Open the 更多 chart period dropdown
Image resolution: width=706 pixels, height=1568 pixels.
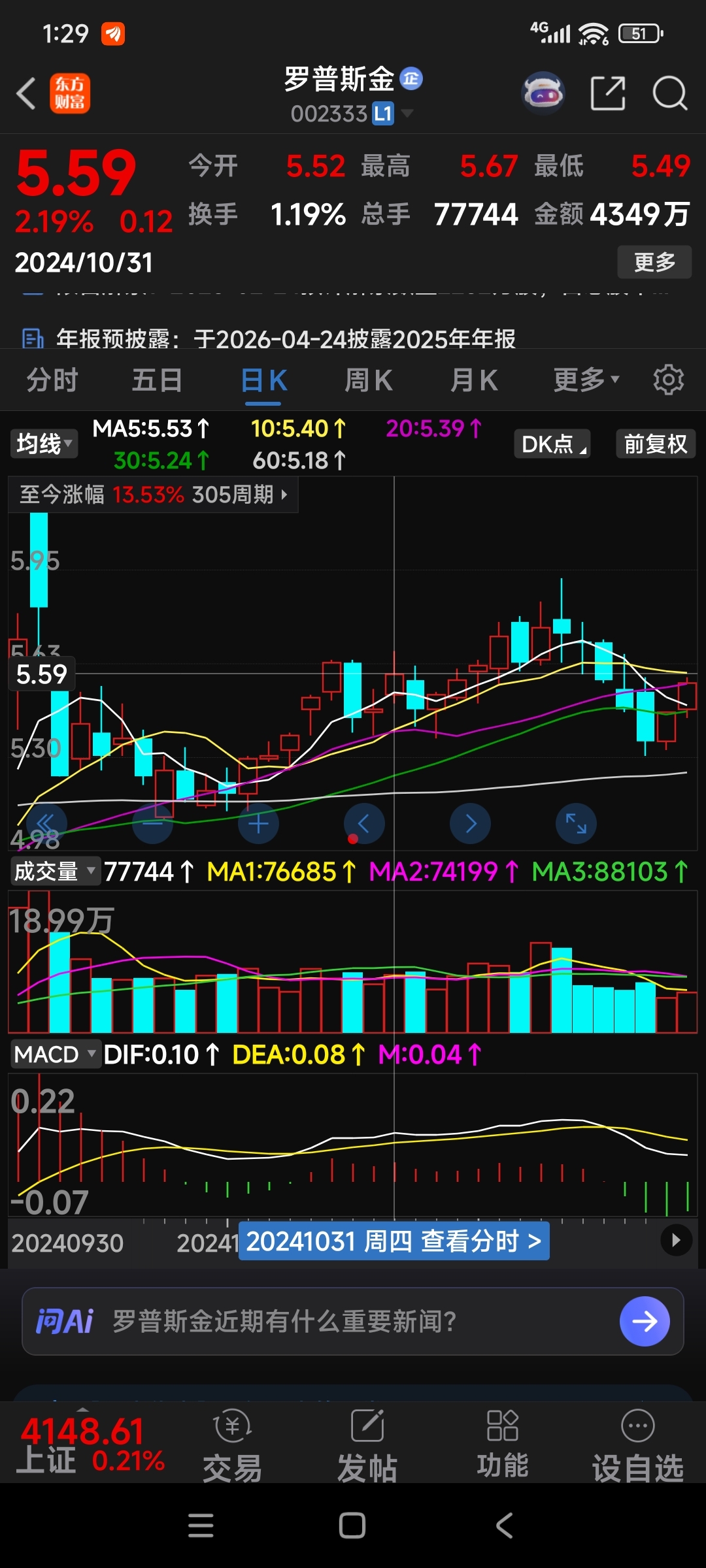(x=586, y=380)
